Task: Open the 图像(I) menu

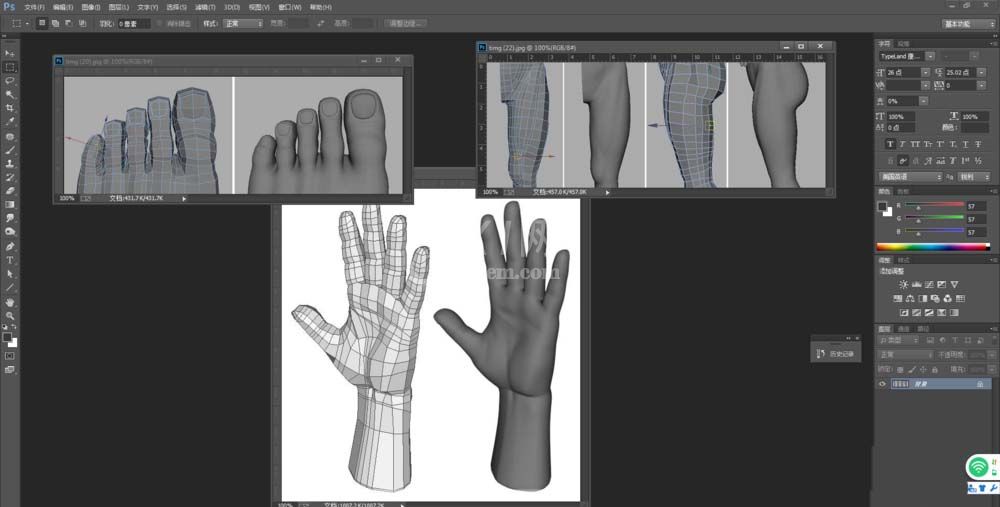Action: [x=91, y=7]
